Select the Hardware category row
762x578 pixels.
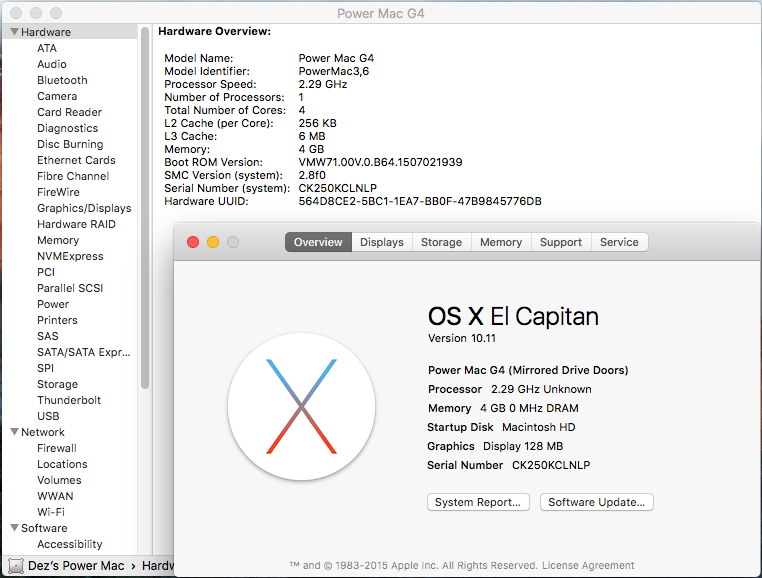(69, 32)
